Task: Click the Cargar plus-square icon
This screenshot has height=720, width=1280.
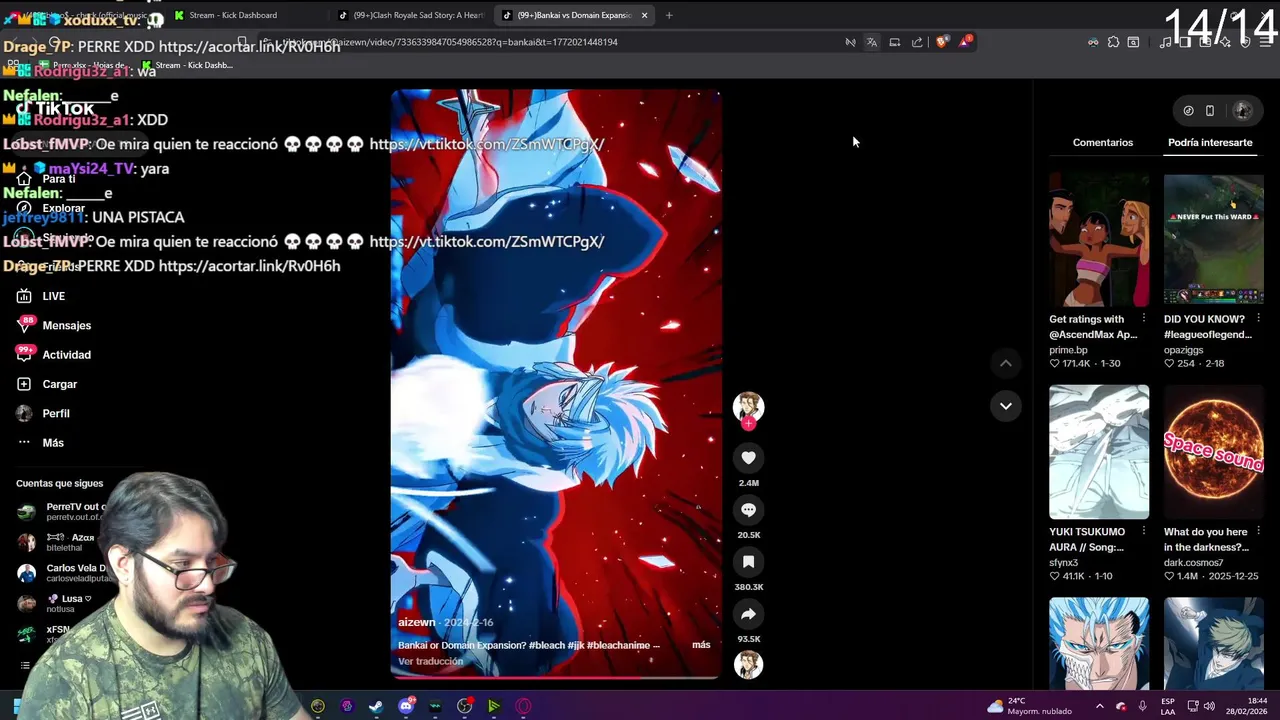Action: 24,384
